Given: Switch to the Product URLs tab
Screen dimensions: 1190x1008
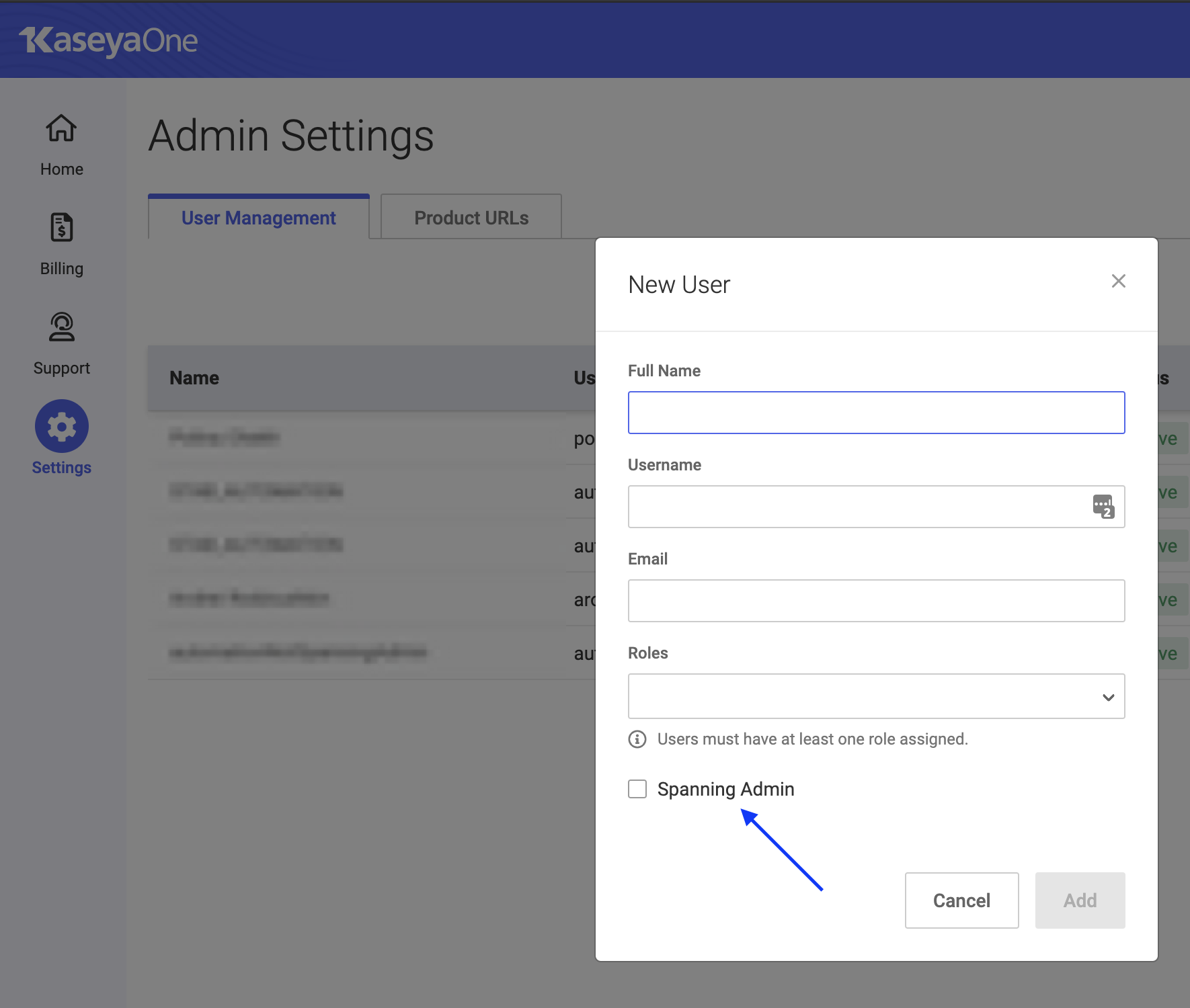Looking at the screenshot, I should tap(471, 216).
